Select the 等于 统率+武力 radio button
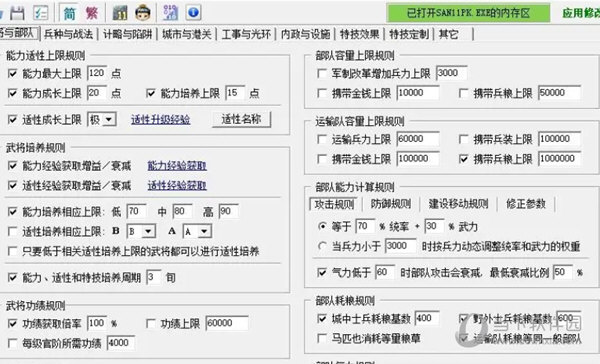Image resolution: width=600 pixels, height=364 pixels. tap(322, 226)
